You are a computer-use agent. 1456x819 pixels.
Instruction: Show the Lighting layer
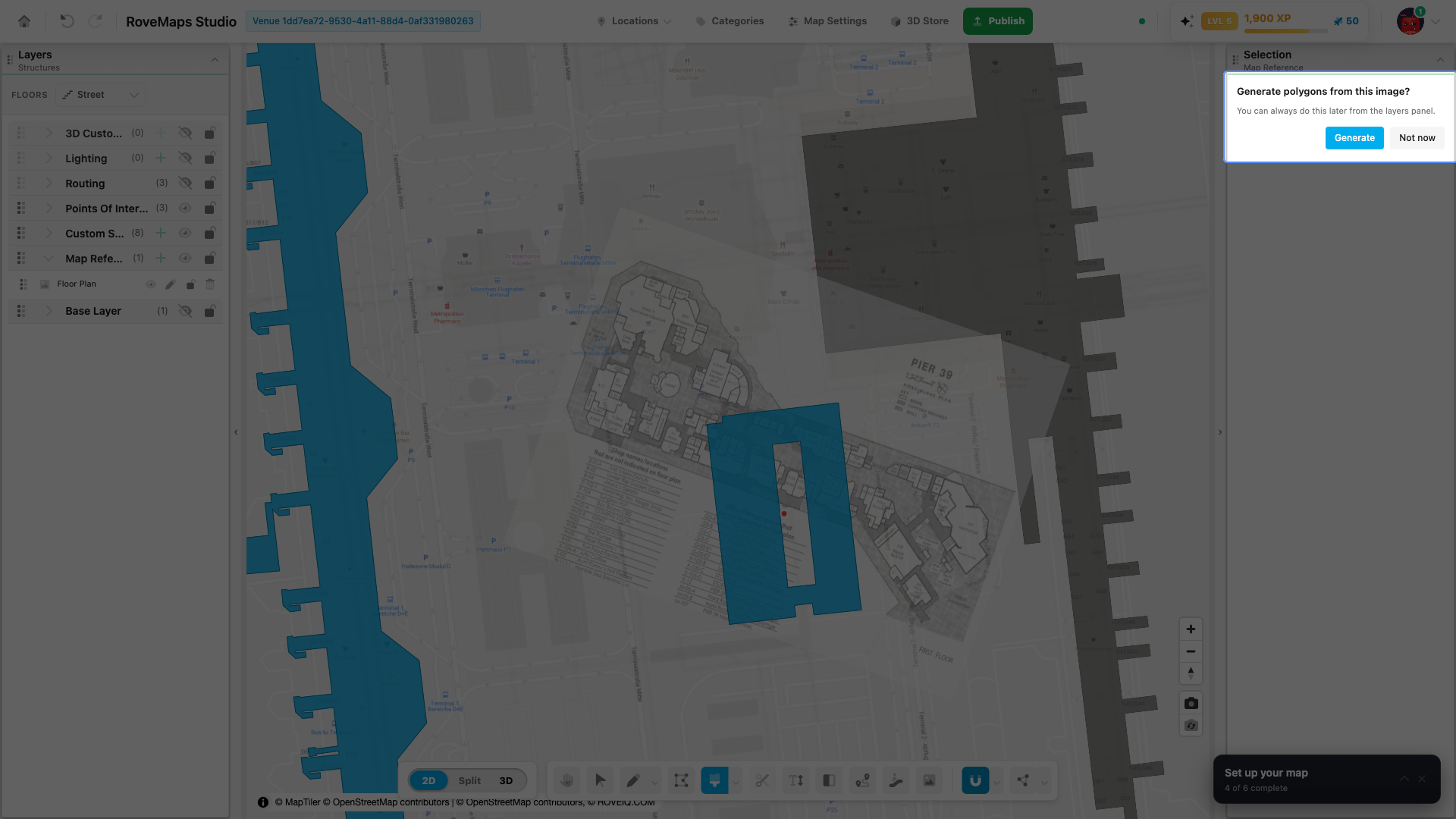pyautogui.click(x=185, y=158)
